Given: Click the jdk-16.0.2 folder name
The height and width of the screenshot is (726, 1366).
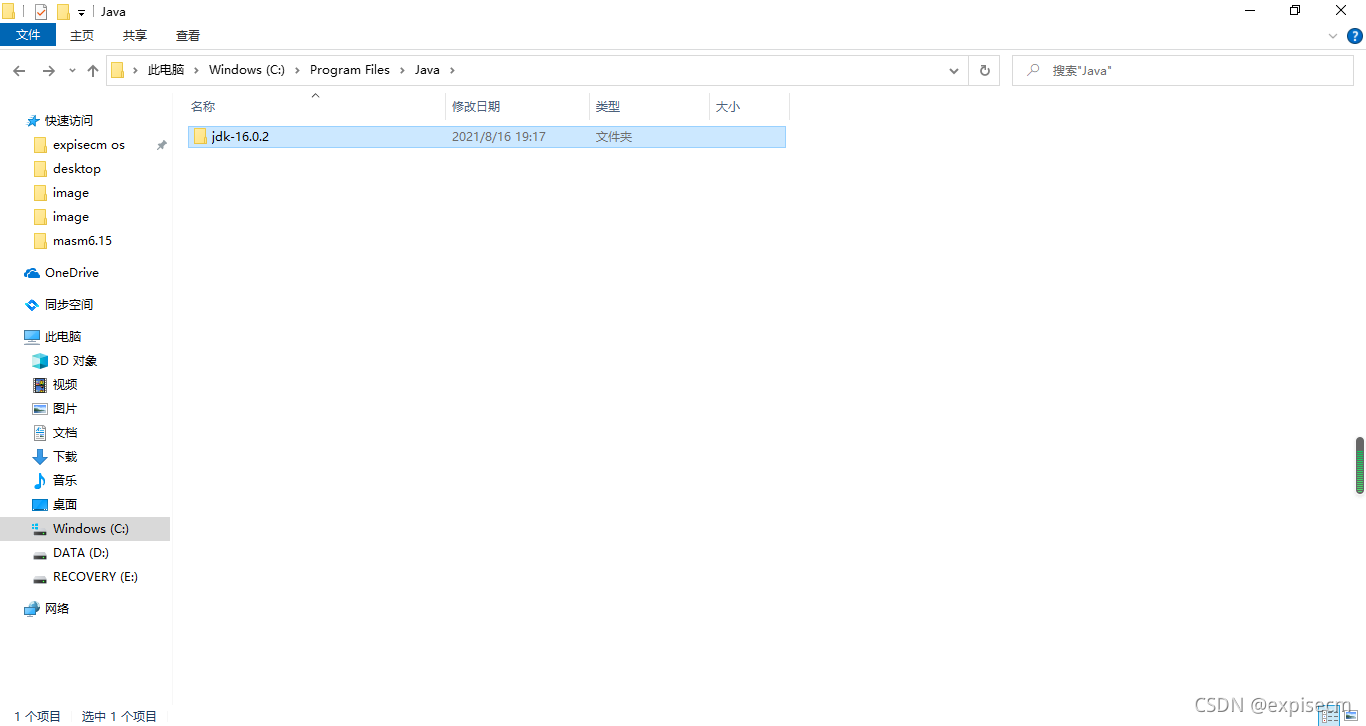Looking at the screenshot, I should click(240, 137).
